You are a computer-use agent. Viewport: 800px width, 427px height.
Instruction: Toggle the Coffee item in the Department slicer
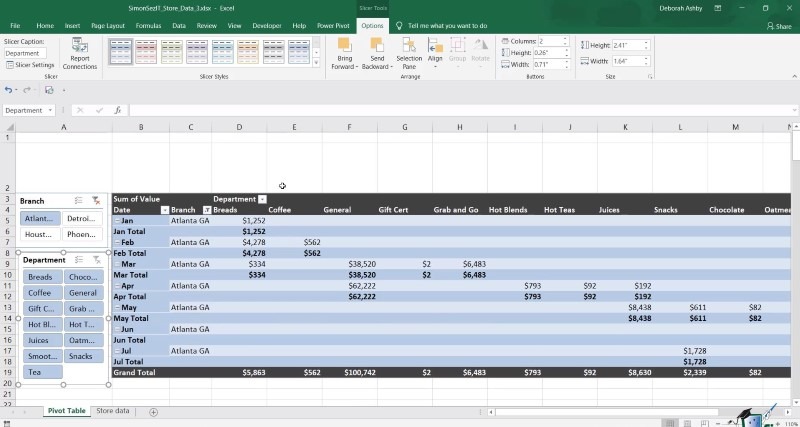click(40, 293)
